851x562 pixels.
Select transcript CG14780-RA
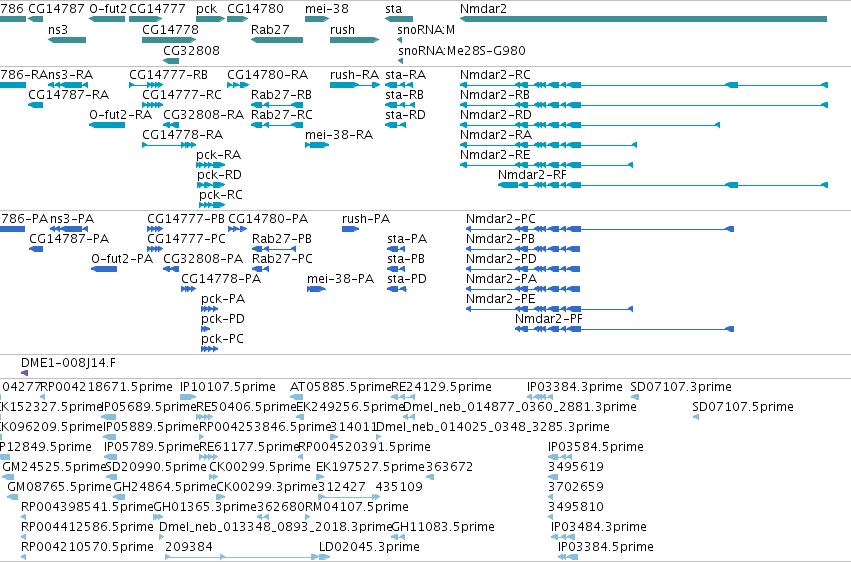coord(267,74)
